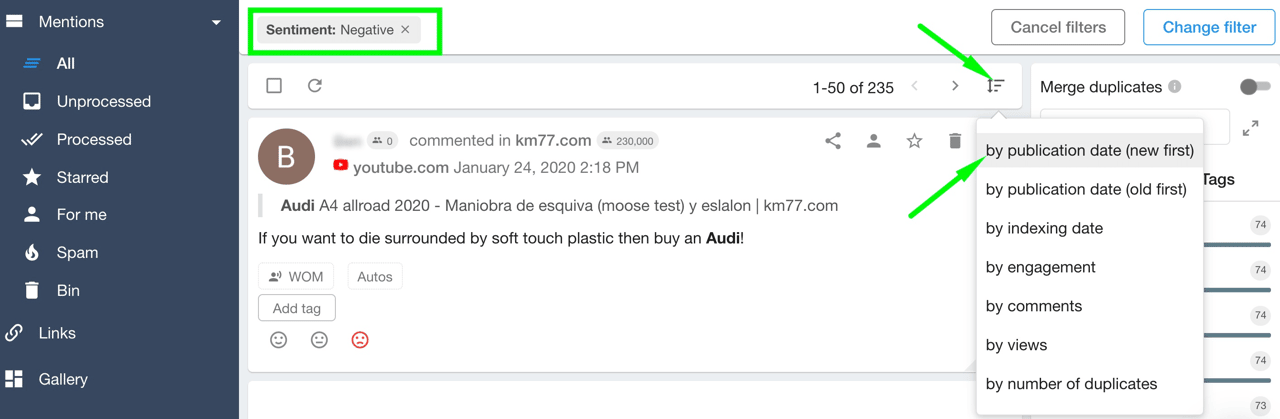Set sentiment to positive smiley face
This screenshot has height=419, width=1280.
[279, 340]
